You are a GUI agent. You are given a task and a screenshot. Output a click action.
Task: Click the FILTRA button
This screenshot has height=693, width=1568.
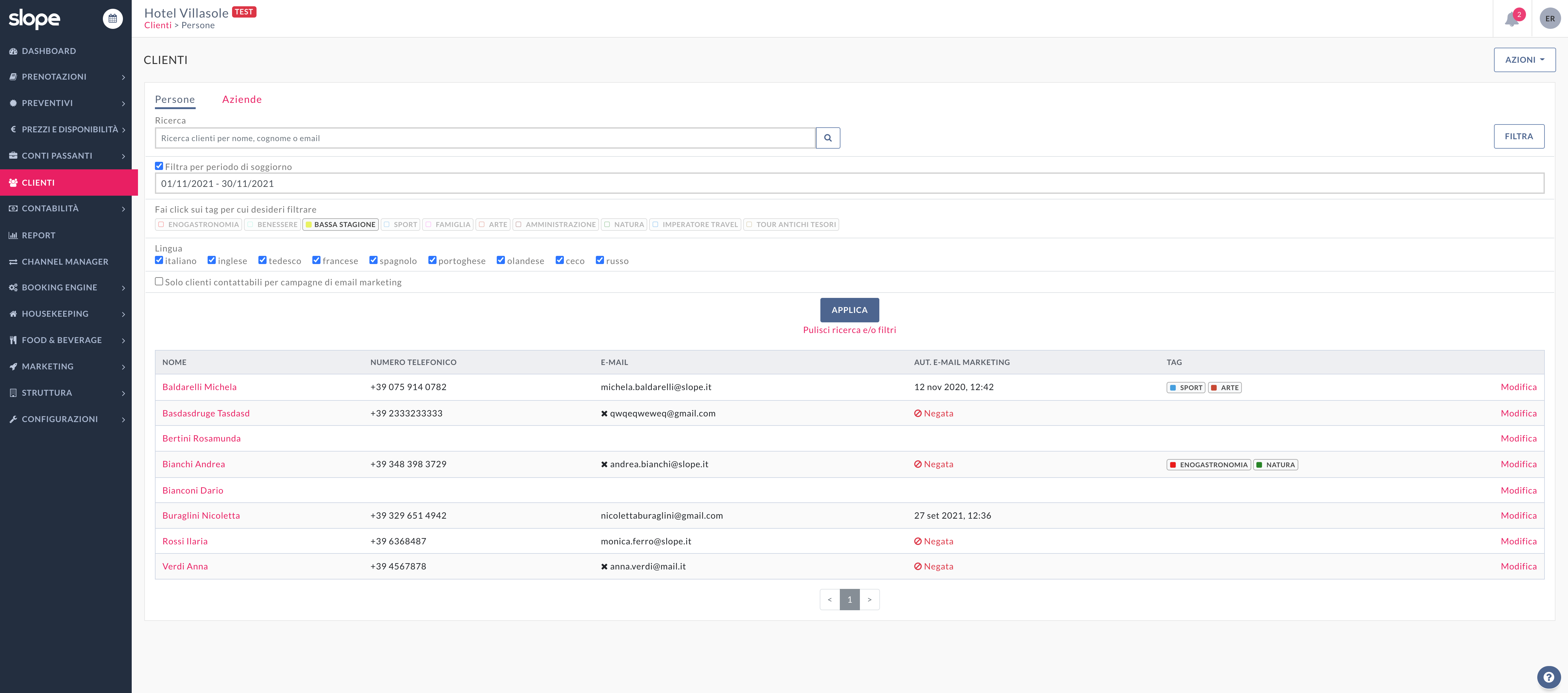pos(1519,136)
